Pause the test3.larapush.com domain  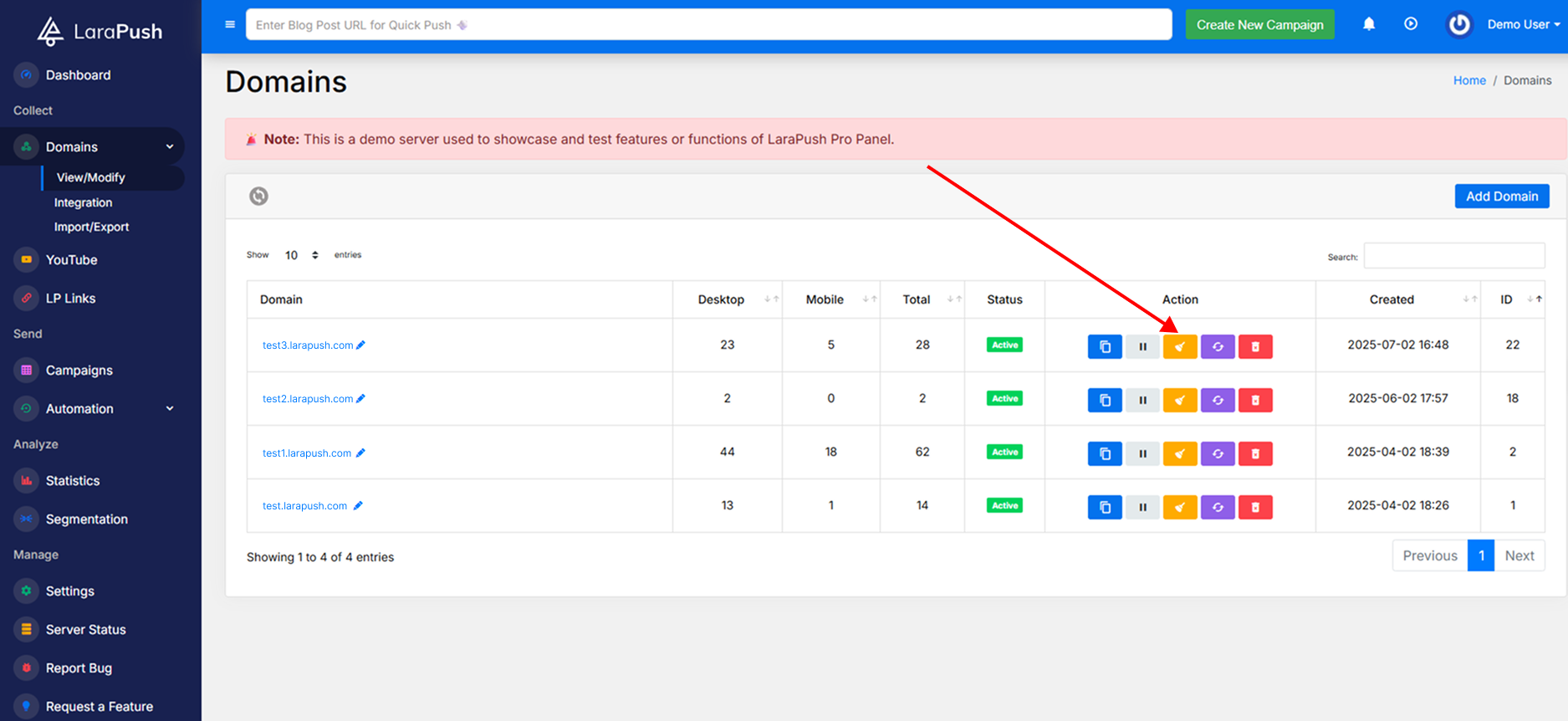[1142, 346]
